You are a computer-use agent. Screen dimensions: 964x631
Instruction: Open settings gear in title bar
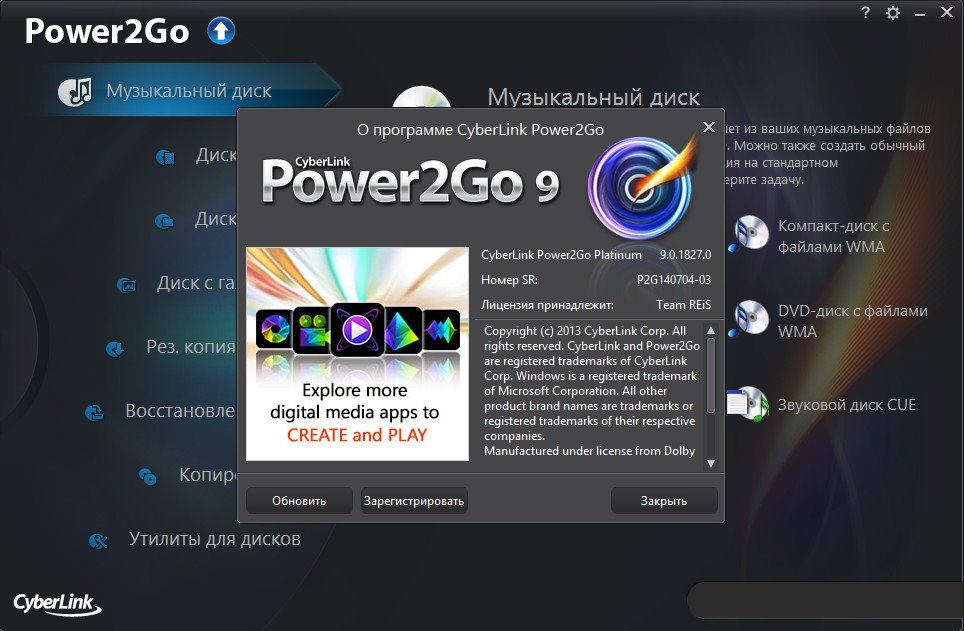pos(893,13)
